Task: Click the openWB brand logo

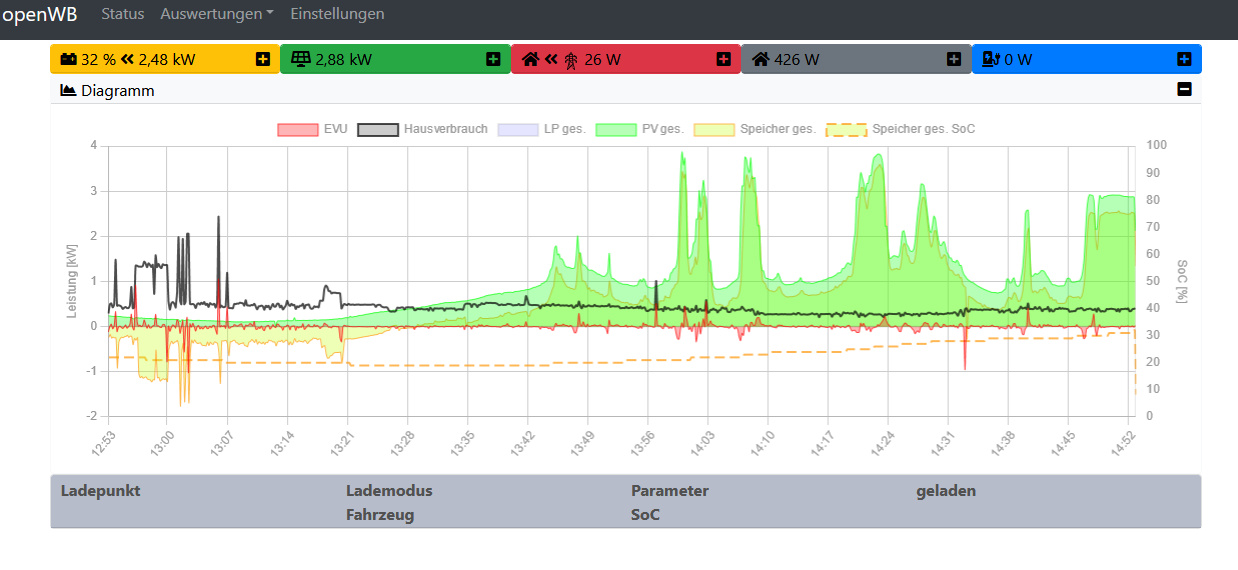Action: point(39,14)
